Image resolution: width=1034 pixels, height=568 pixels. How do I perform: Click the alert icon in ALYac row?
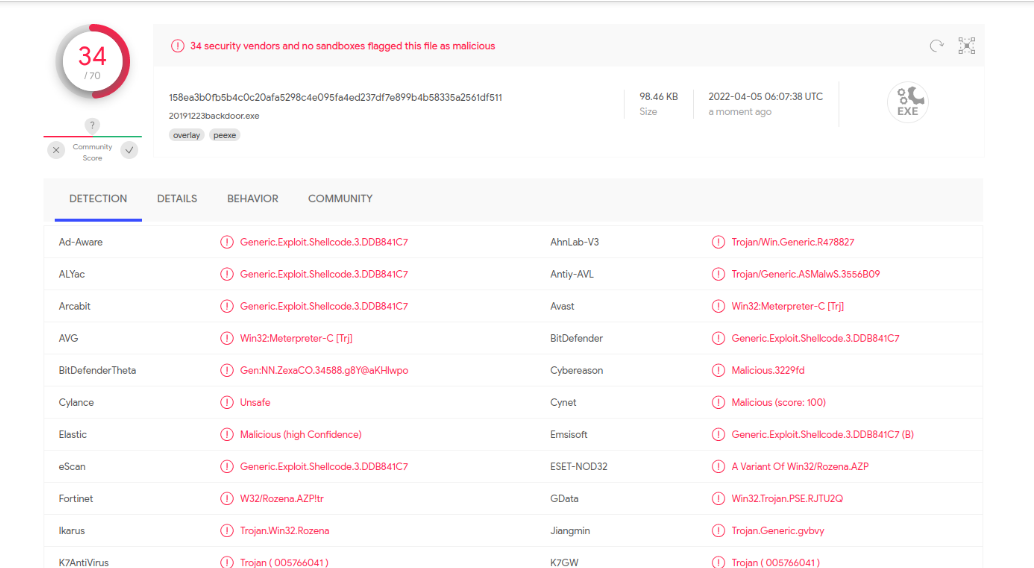coord(227,274)
